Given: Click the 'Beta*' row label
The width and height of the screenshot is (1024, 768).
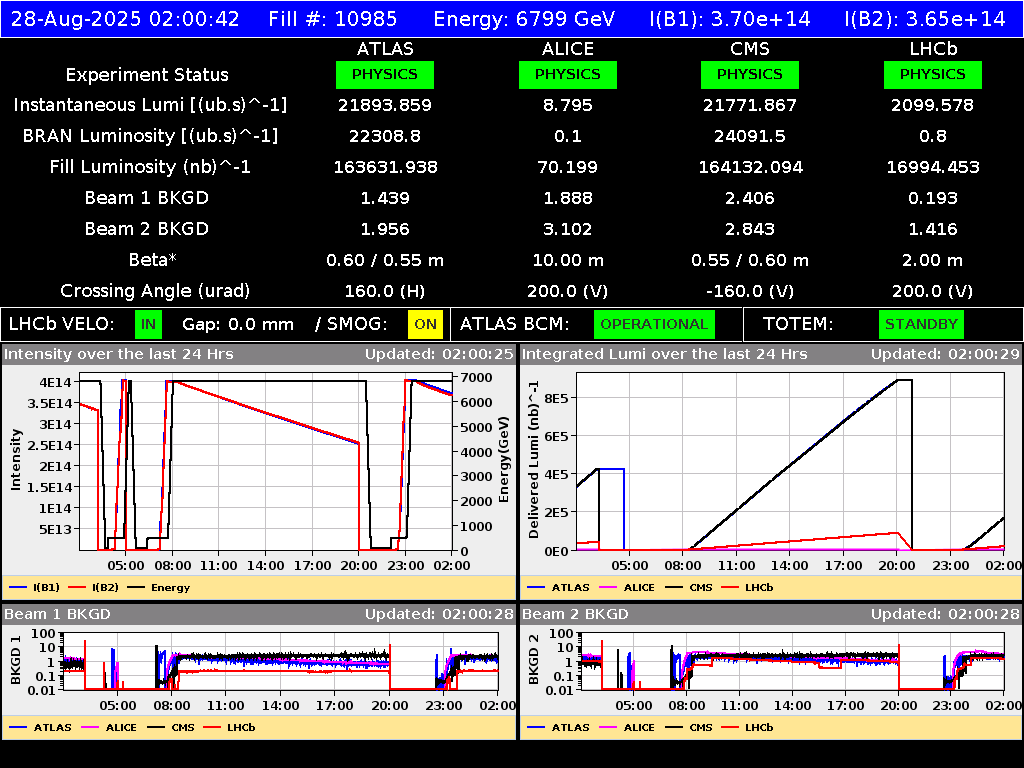Looking at the screenshot, I should click(x=153, y=260).
